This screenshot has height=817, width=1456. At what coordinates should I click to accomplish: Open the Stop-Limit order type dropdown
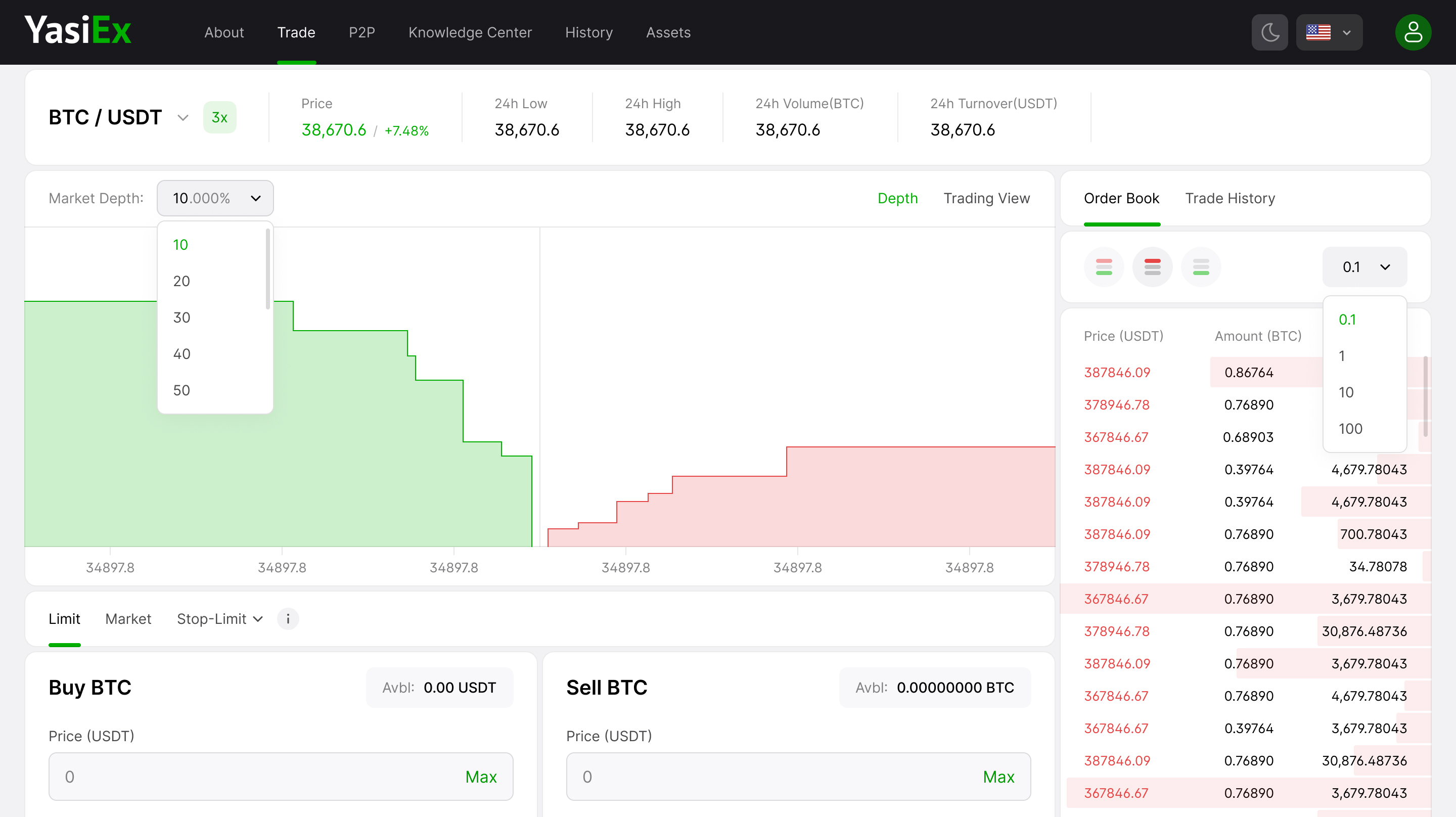[219, 618]
